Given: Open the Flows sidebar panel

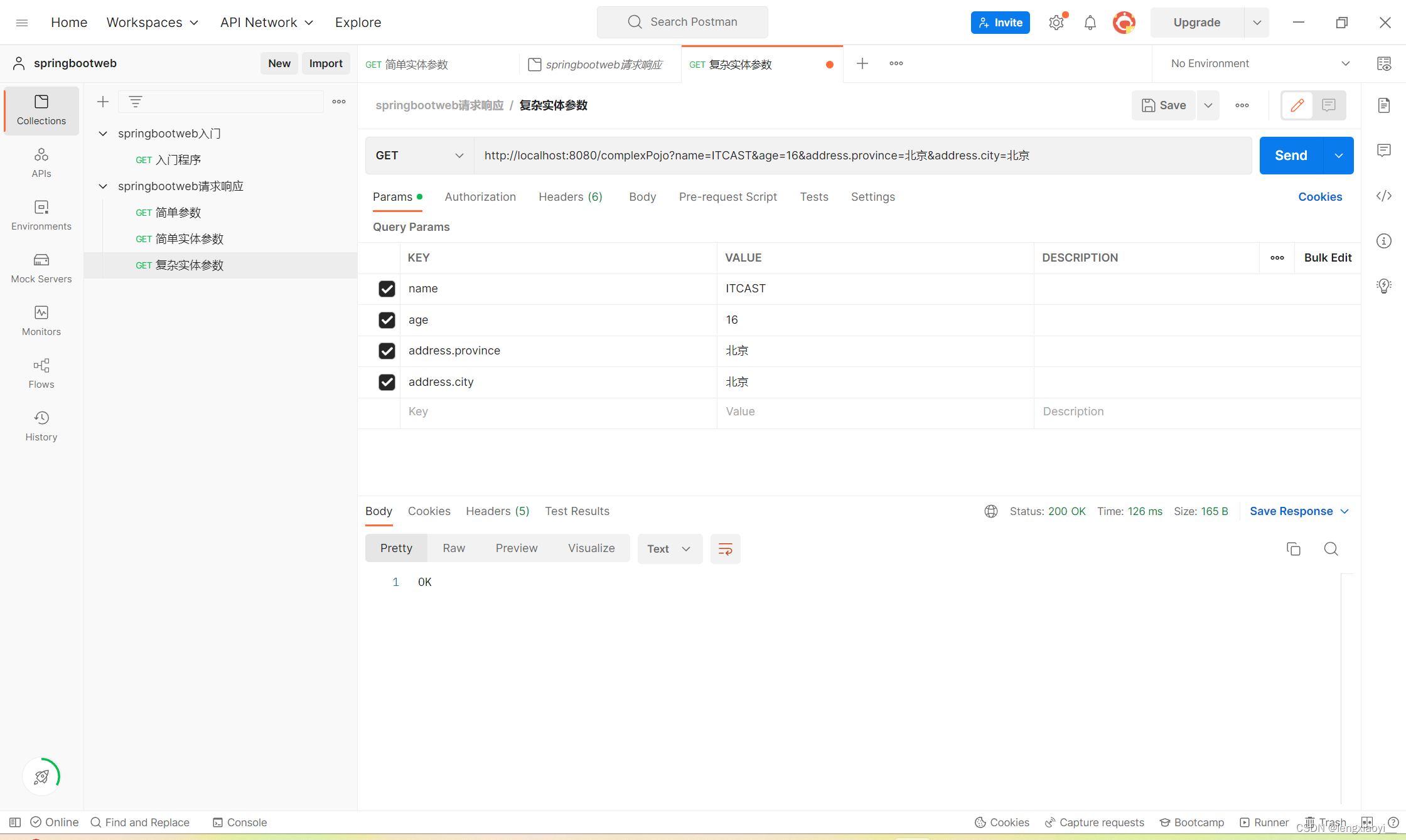Looking at the screenshot, I should point(41,373).
